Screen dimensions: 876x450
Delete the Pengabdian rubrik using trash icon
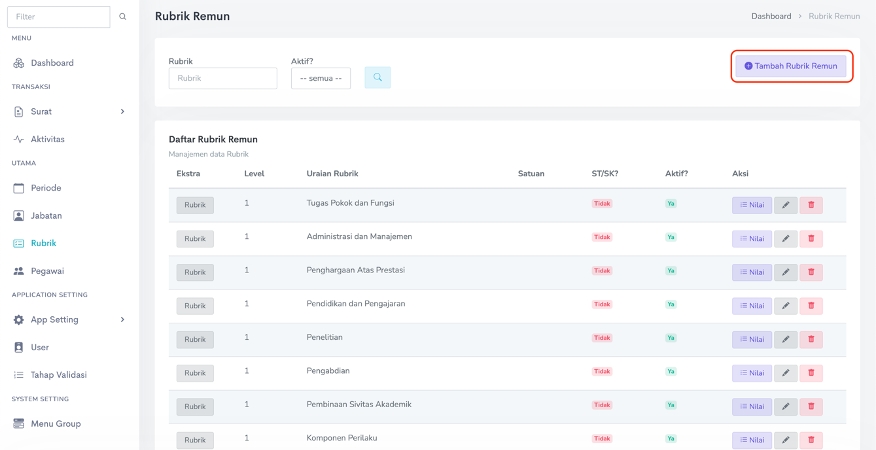click(x=811, y=373)
